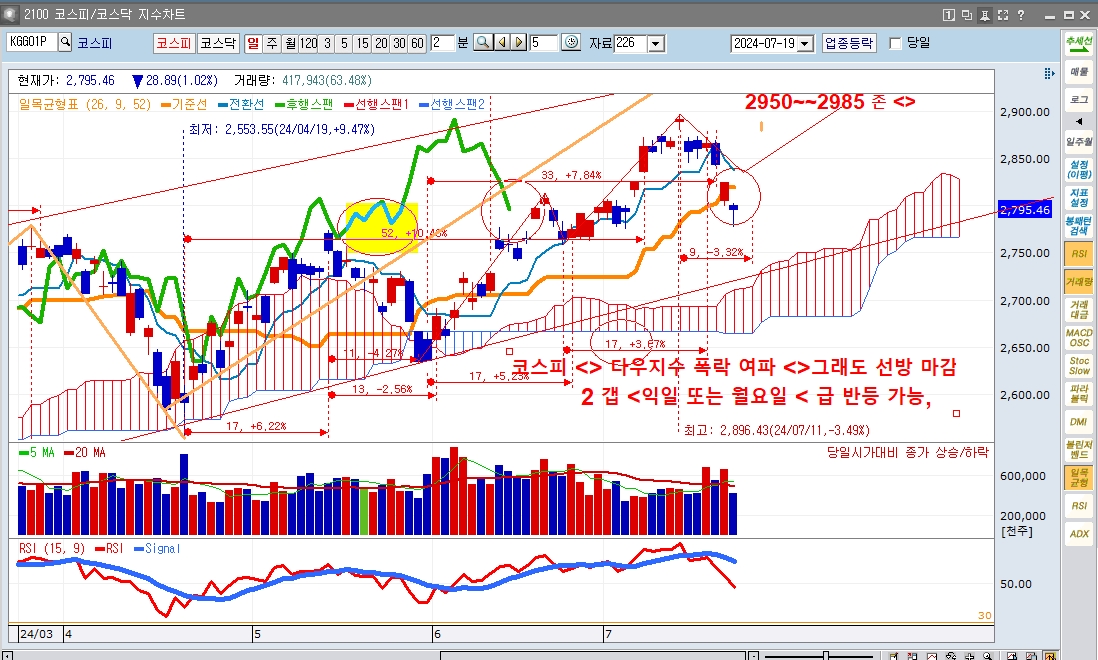Select the 일 daily period
This screenshot has height=660, width=1098.
[x=253, y=43]
